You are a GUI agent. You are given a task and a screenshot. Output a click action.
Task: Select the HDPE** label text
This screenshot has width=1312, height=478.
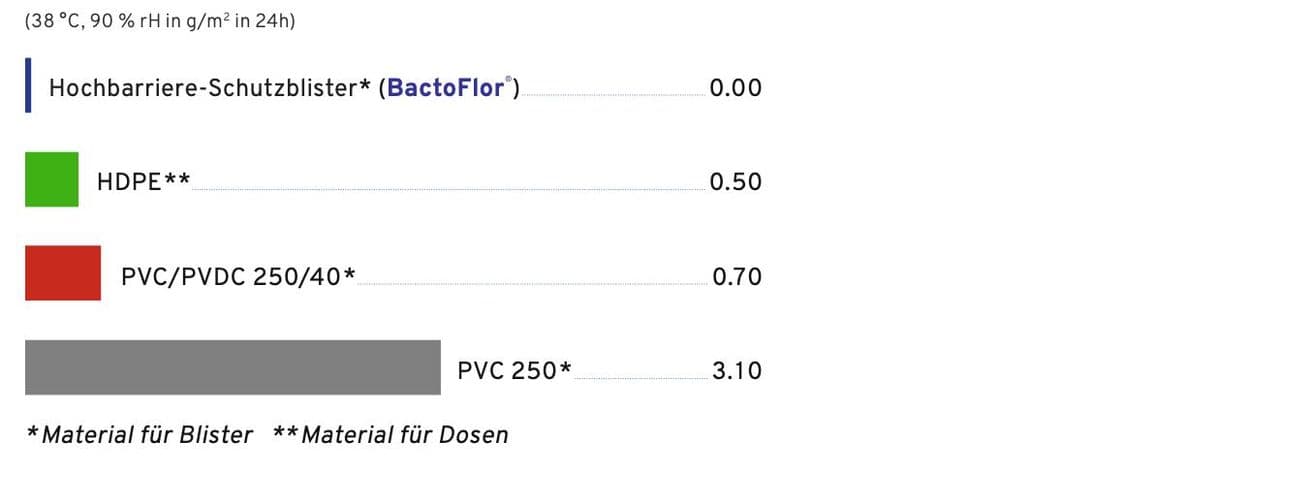click(x=143, y=182)
